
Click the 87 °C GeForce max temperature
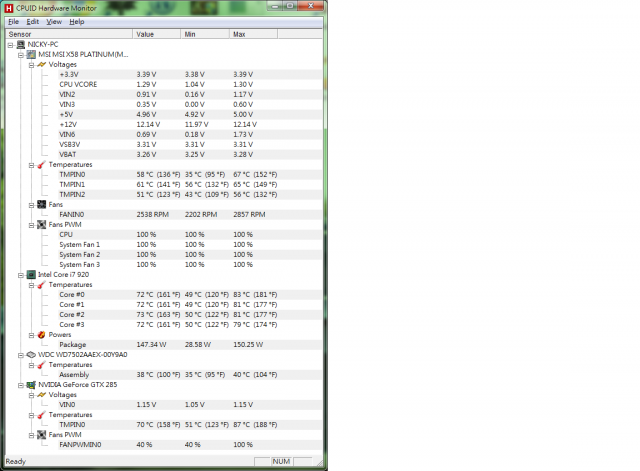pos(255,424)
